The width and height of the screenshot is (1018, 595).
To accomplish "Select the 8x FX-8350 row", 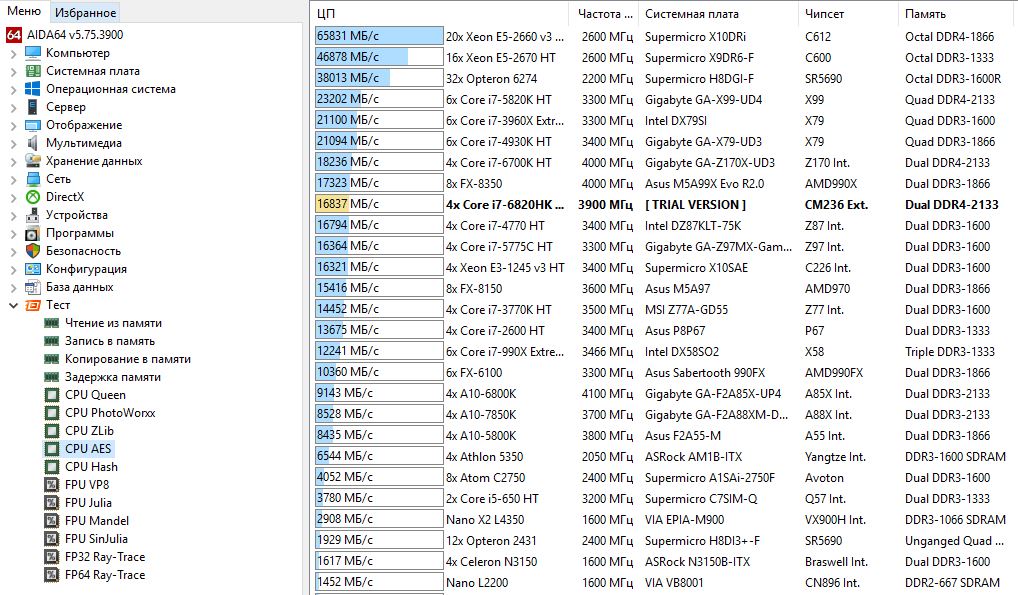I will 665,183.
